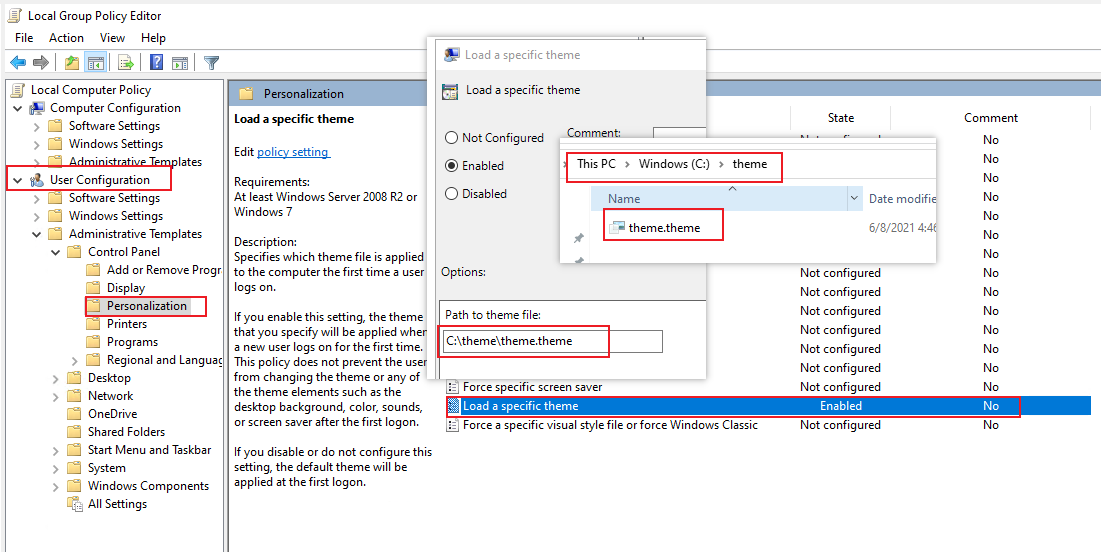The width and height of the screenshot is (1101, 552).
Task: Click the Windows (C:) breadcrumb
Action: coord(674,164)
